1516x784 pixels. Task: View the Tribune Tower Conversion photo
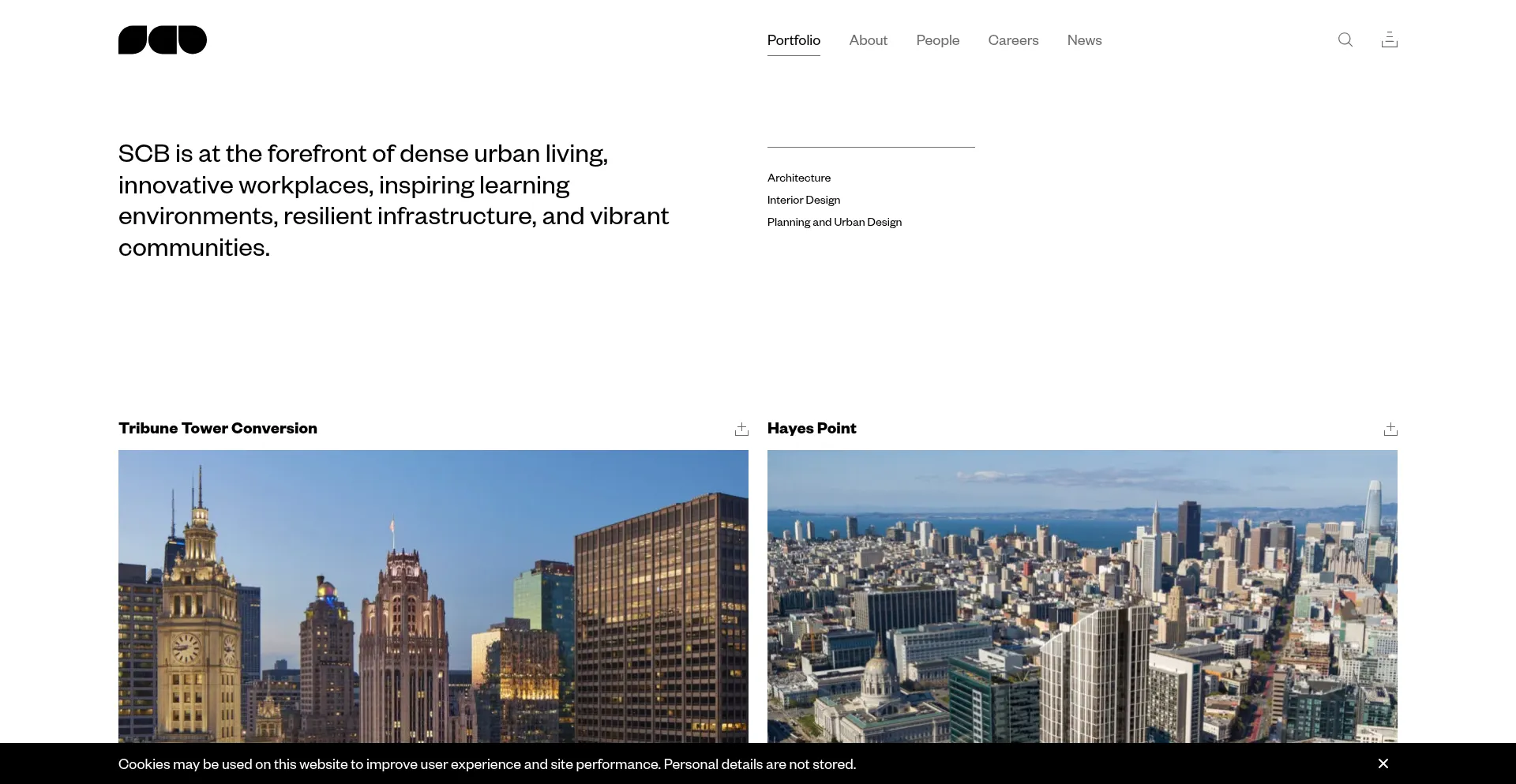pyautogui.click(x=433, y=596)
